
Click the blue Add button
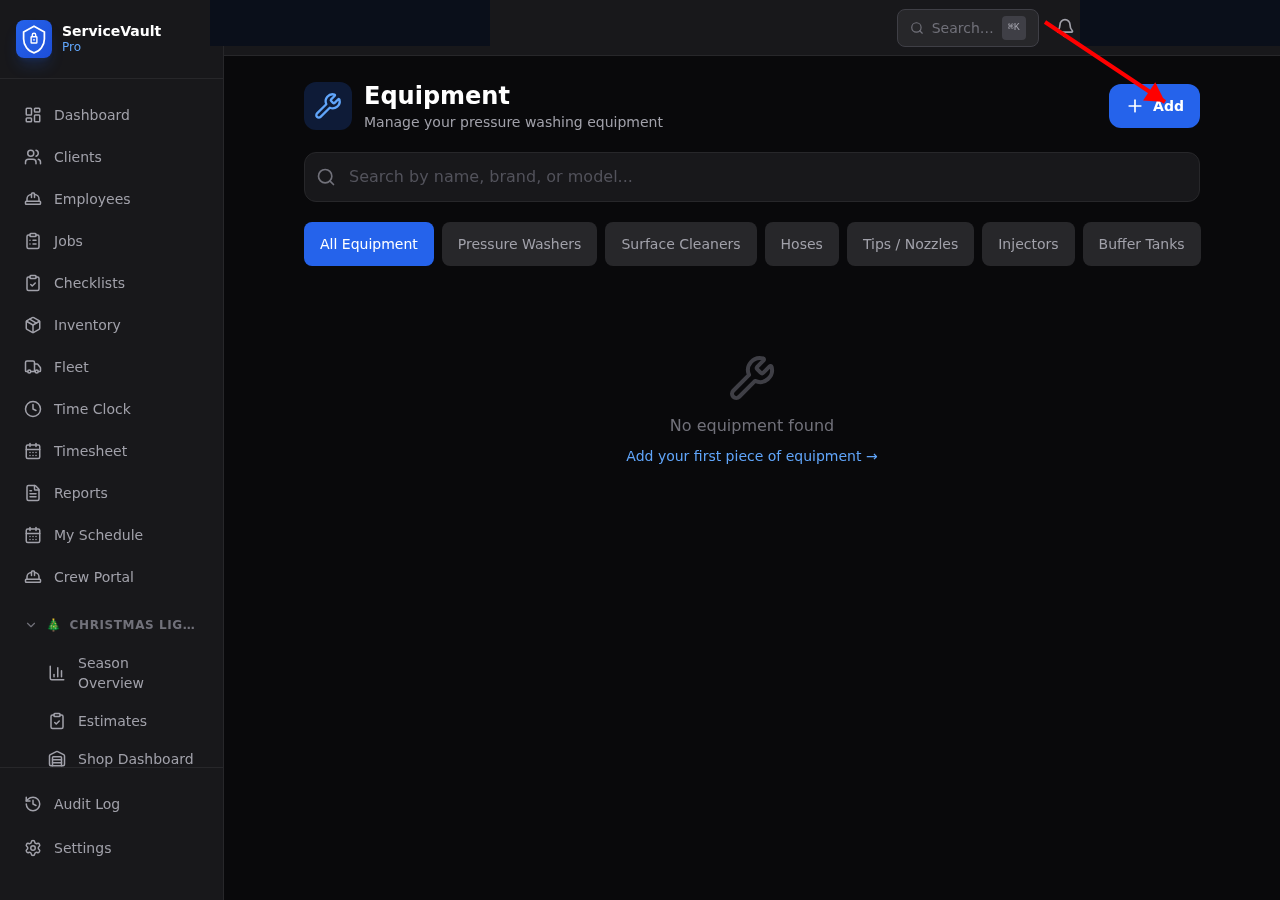1154,105
